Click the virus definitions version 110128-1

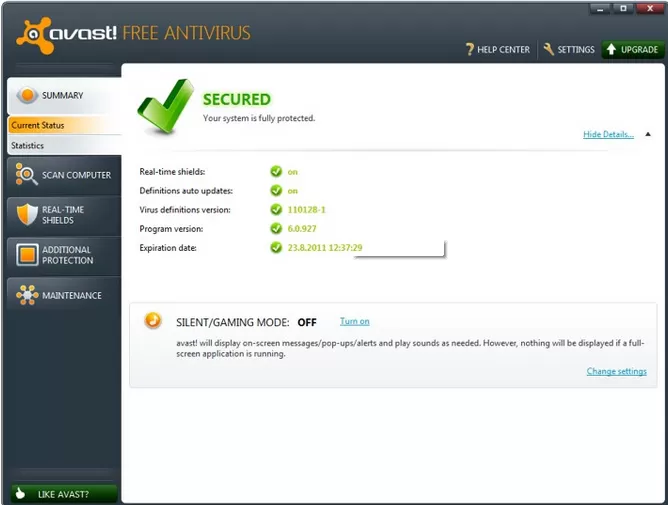point(306,210)
